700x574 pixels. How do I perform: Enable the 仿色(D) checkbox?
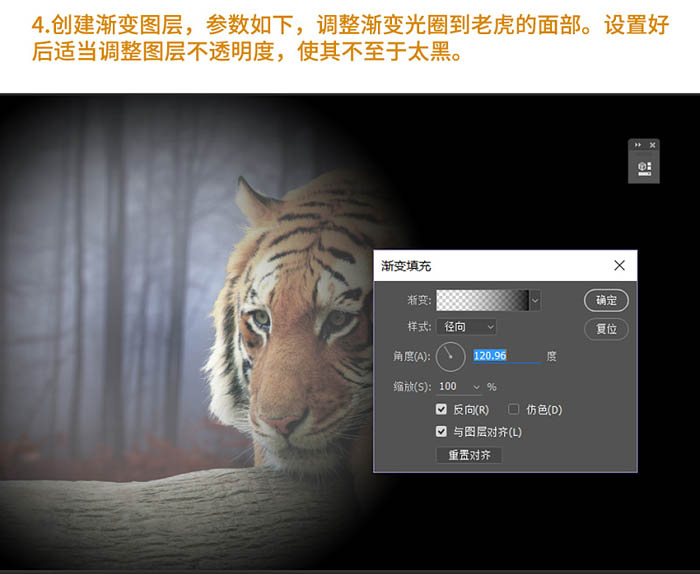(x=513, y=409)
